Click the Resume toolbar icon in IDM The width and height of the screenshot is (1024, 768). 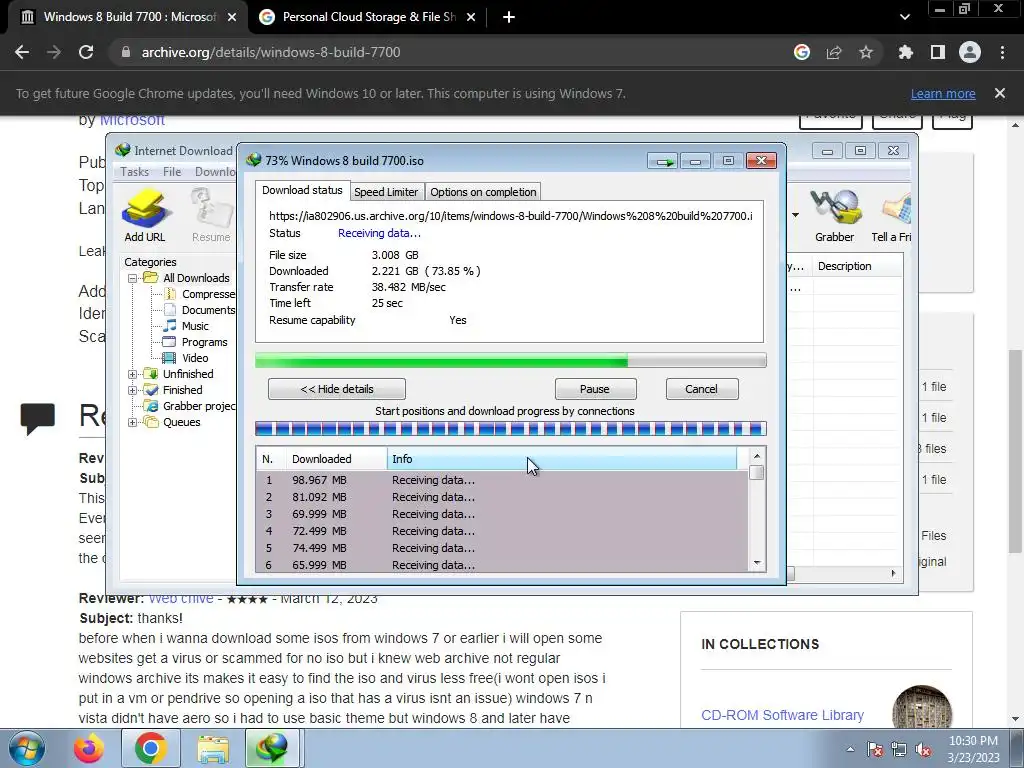(211, 216)
